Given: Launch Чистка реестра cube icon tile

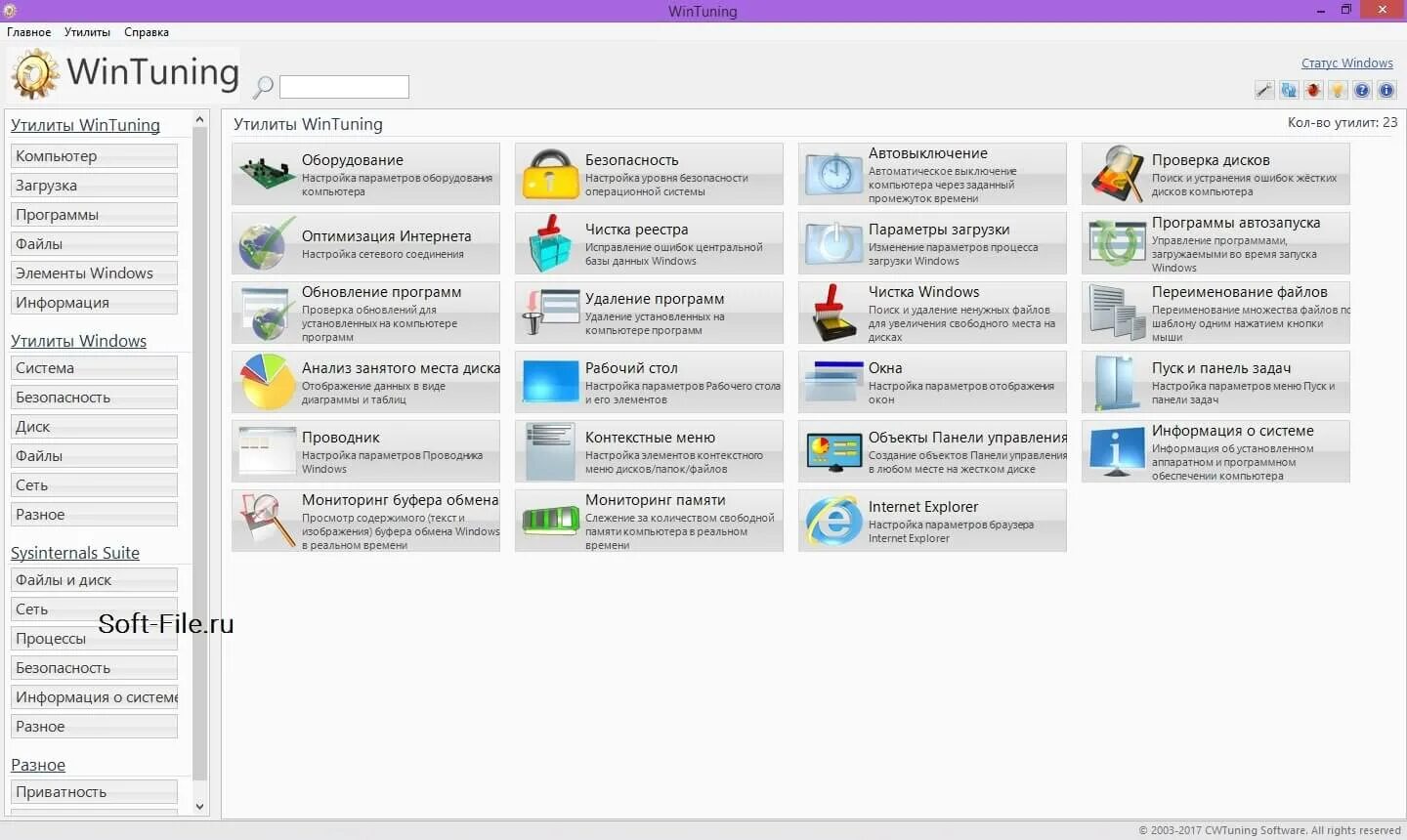Looking at the screenshot, I should pos(550,243).
